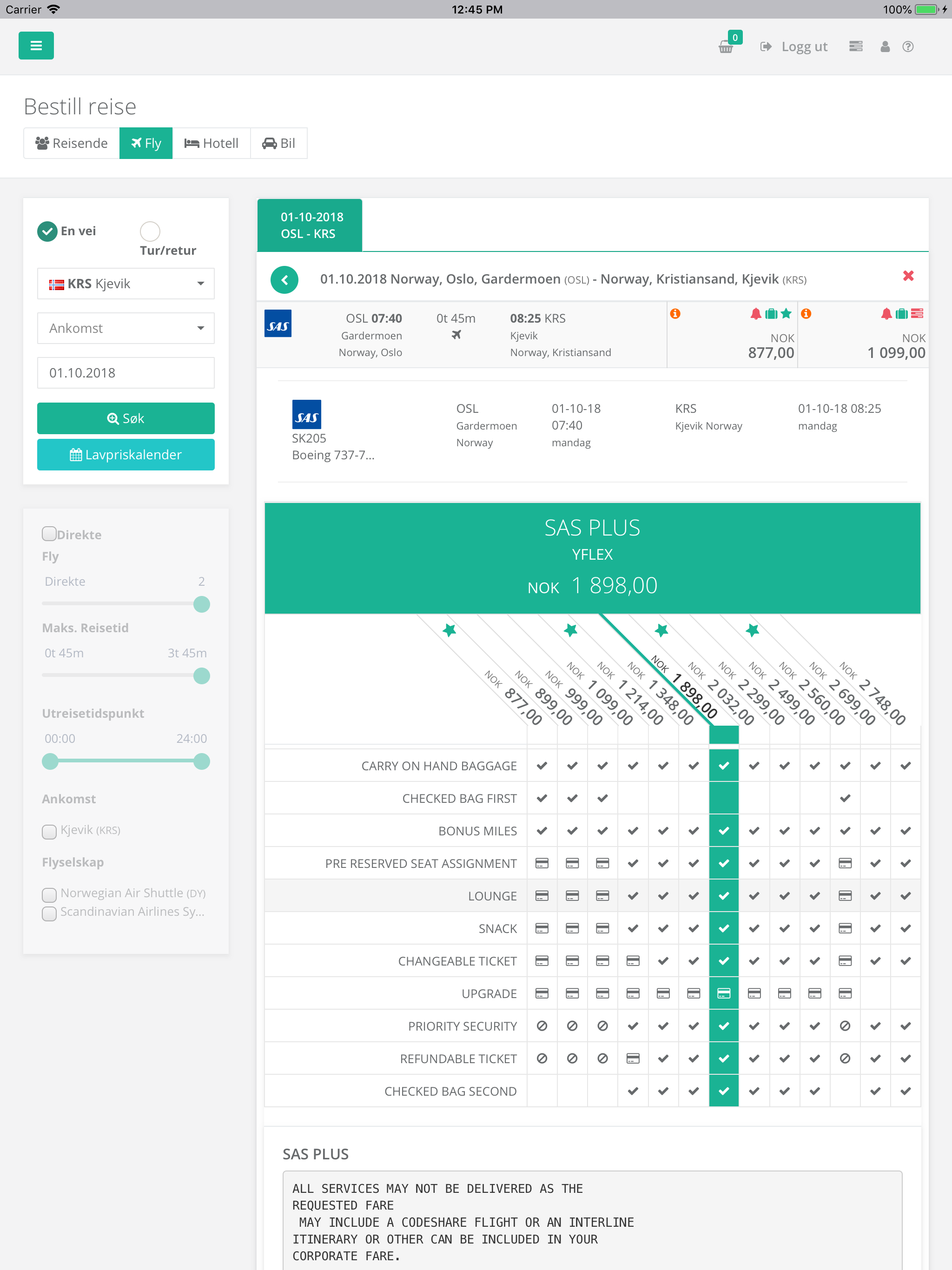Screen dimensions: 952x1270
Task: Click the baggage icon on 1 099,00 fare
Action: click(x=901, y=313)
